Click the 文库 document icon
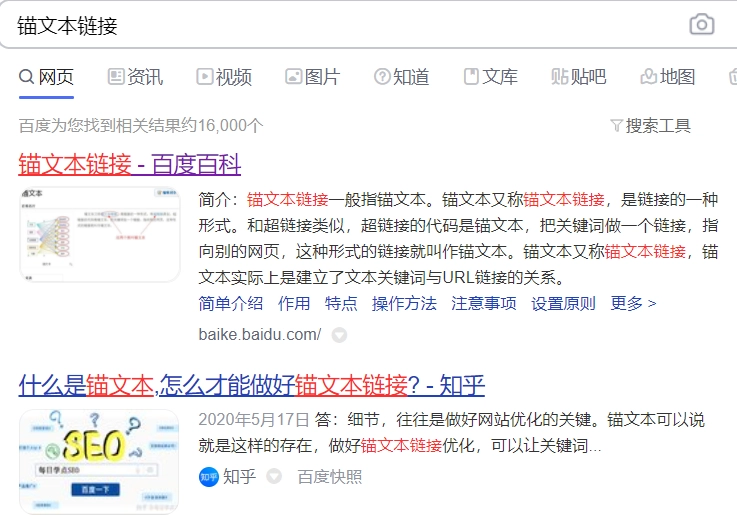Viewport: 737px width, 515px height. 471,76
